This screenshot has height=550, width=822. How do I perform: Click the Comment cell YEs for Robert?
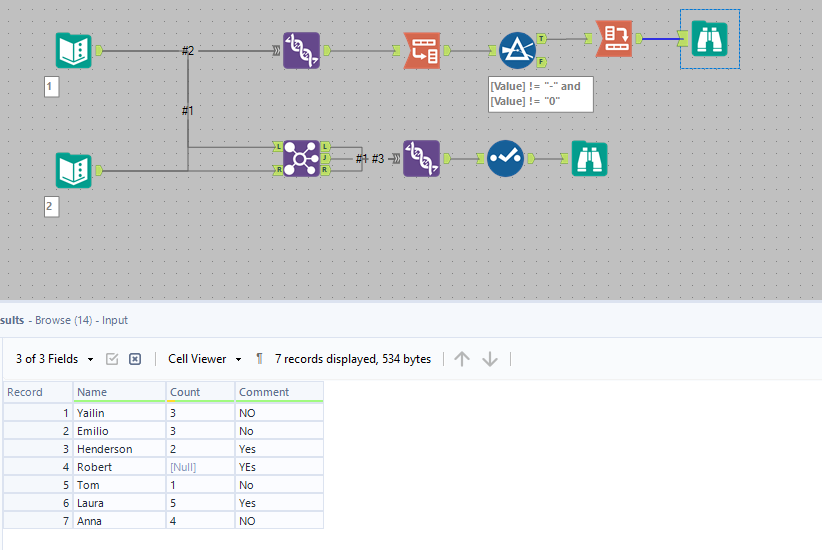279,467
